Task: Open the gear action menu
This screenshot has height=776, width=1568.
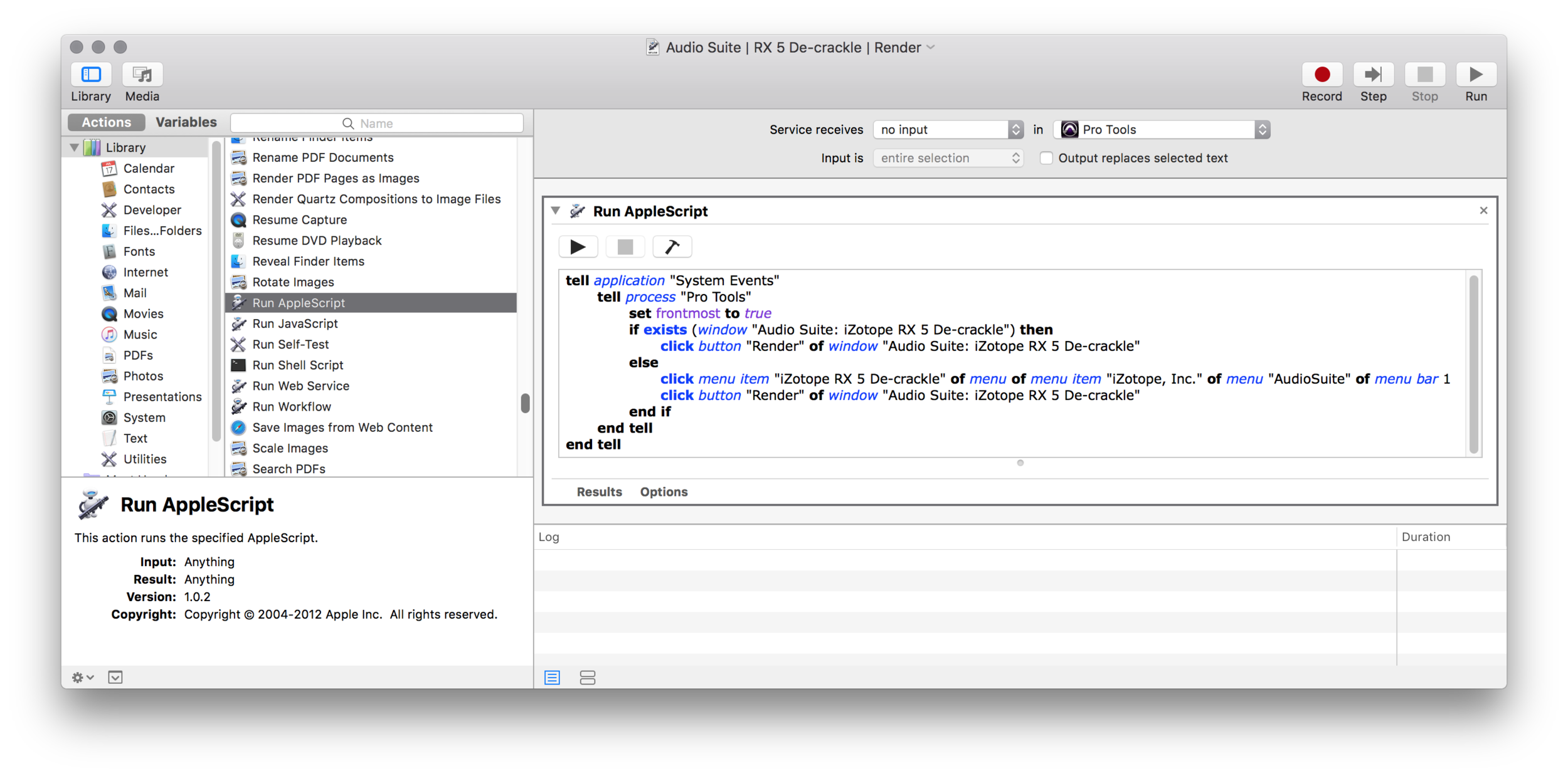Action: pyautogui.click(x=82, y=677)
